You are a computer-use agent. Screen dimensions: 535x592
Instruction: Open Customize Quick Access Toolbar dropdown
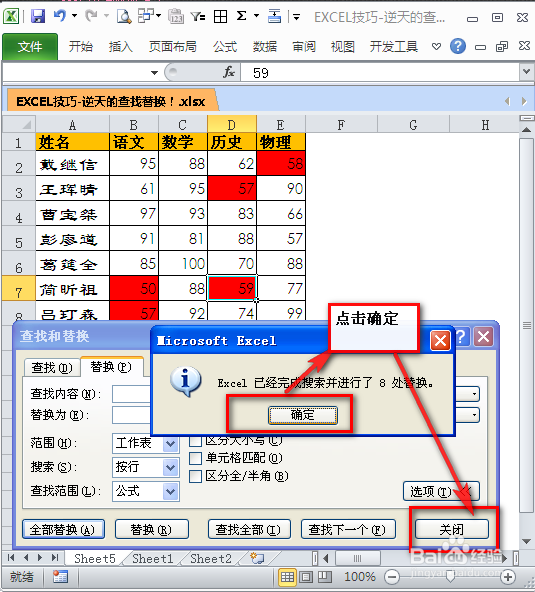297,17
